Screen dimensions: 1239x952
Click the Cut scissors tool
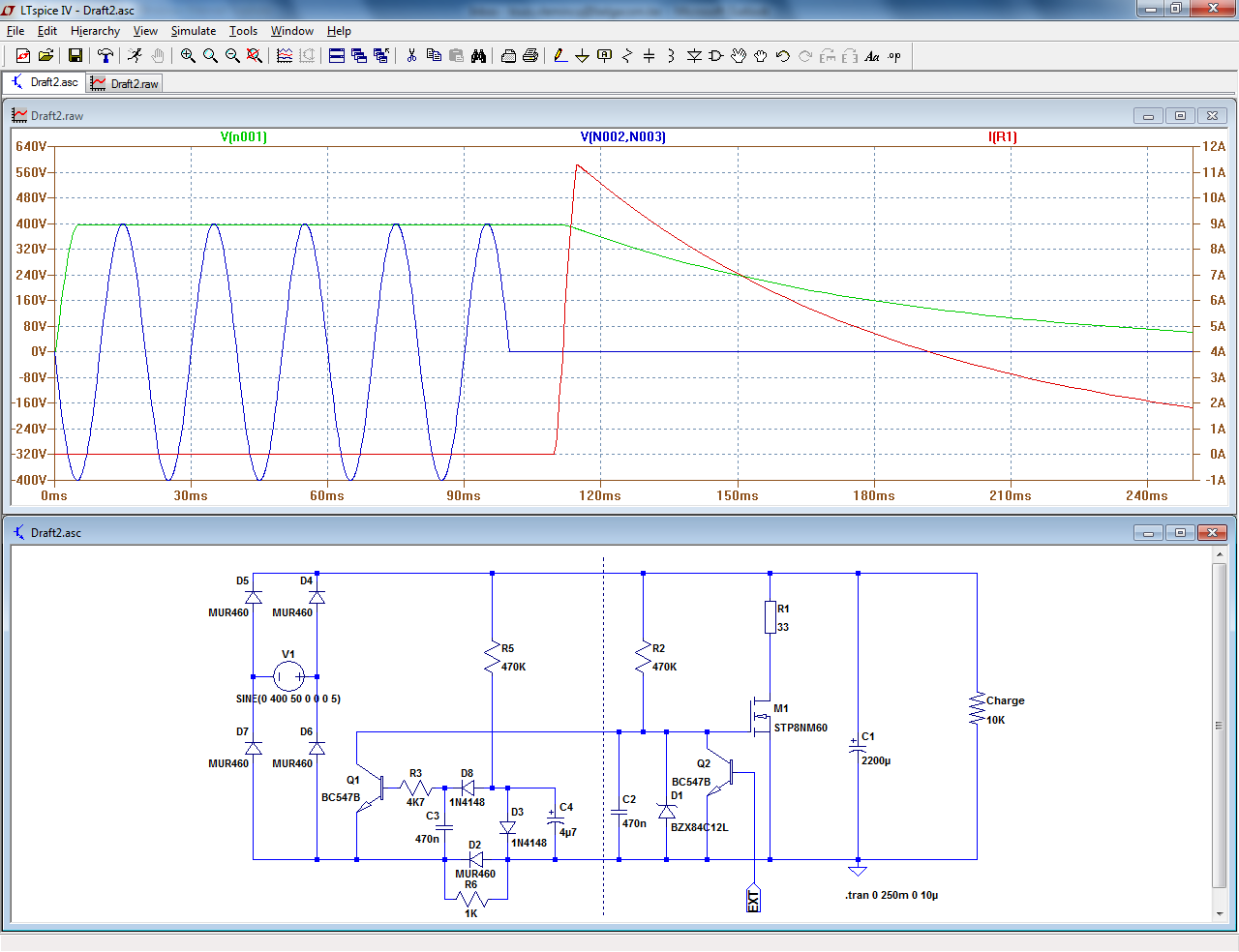411,56
